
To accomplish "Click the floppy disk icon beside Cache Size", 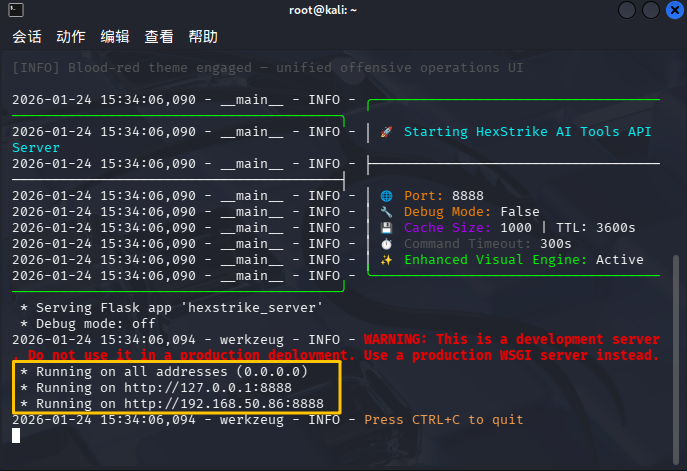I will pyautogui.click(x=386, y=228).
